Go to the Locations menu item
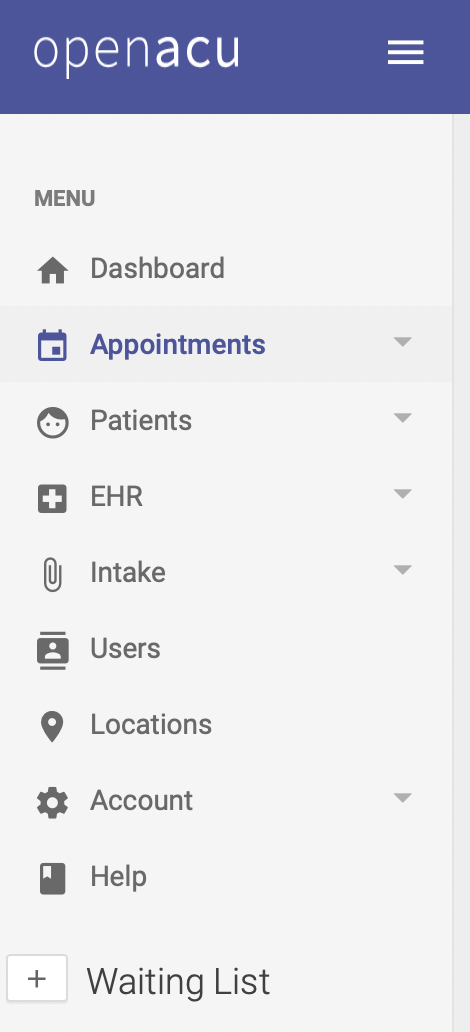470x1032 pixels. pos(226,725)
